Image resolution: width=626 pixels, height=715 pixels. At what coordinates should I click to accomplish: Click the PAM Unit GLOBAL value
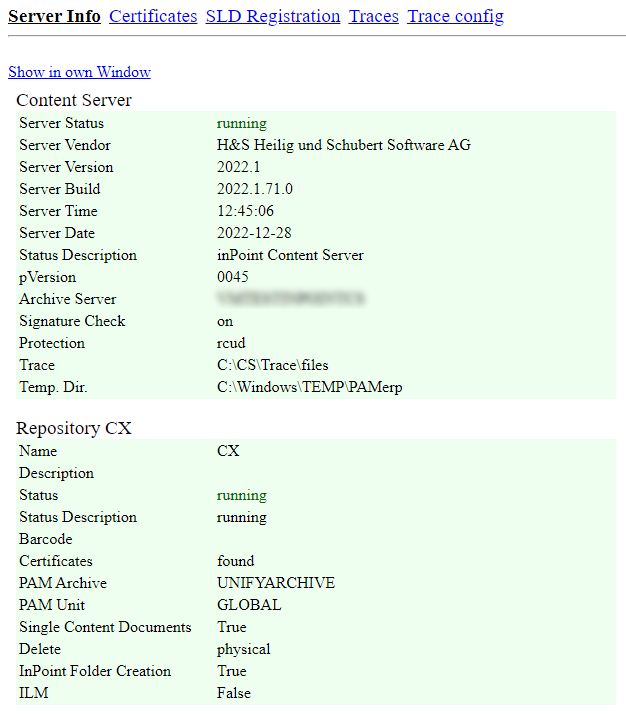tap(249, 605)
